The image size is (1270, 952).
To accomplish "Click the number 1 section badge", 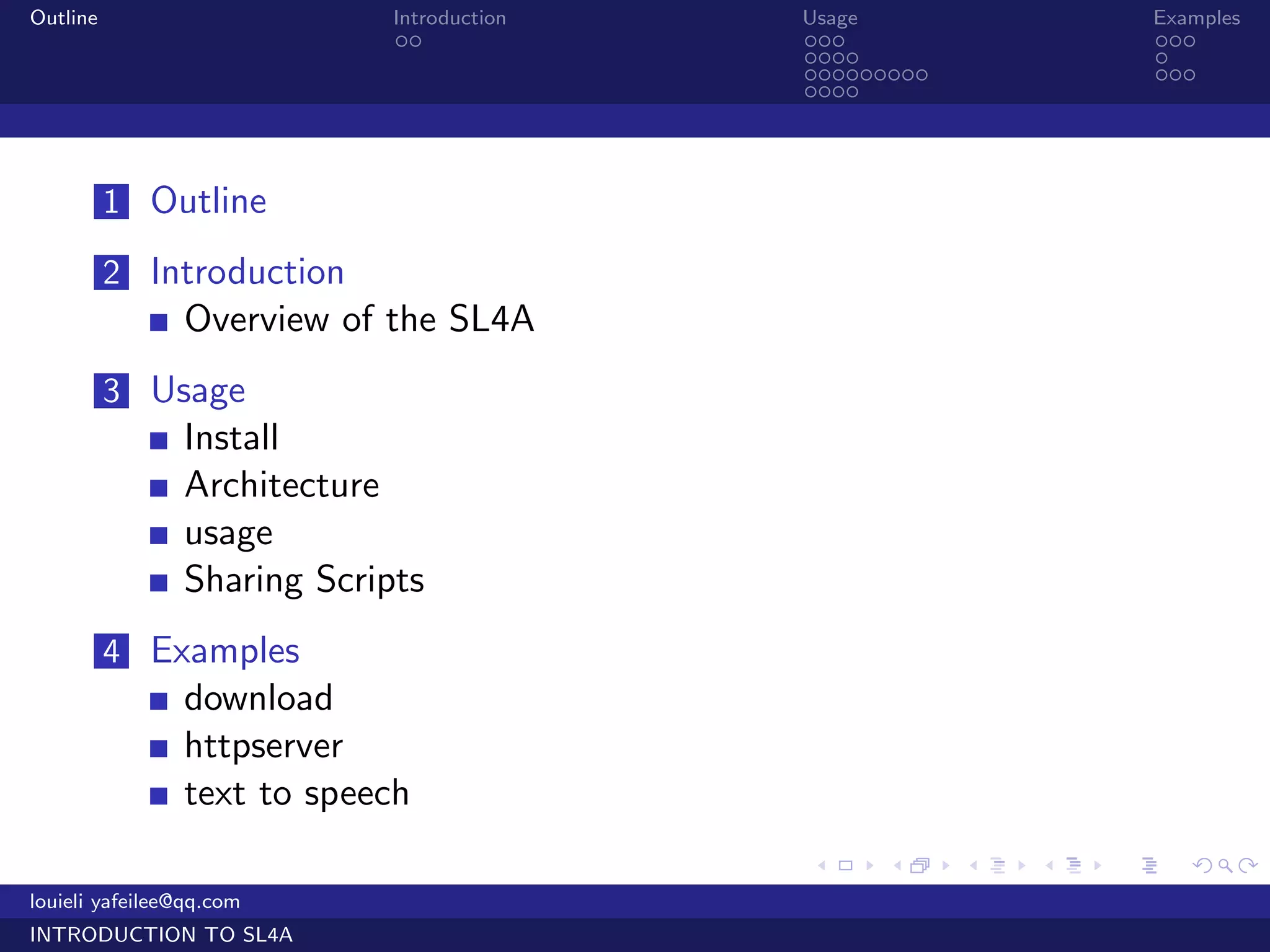I will tap(112, 201).
